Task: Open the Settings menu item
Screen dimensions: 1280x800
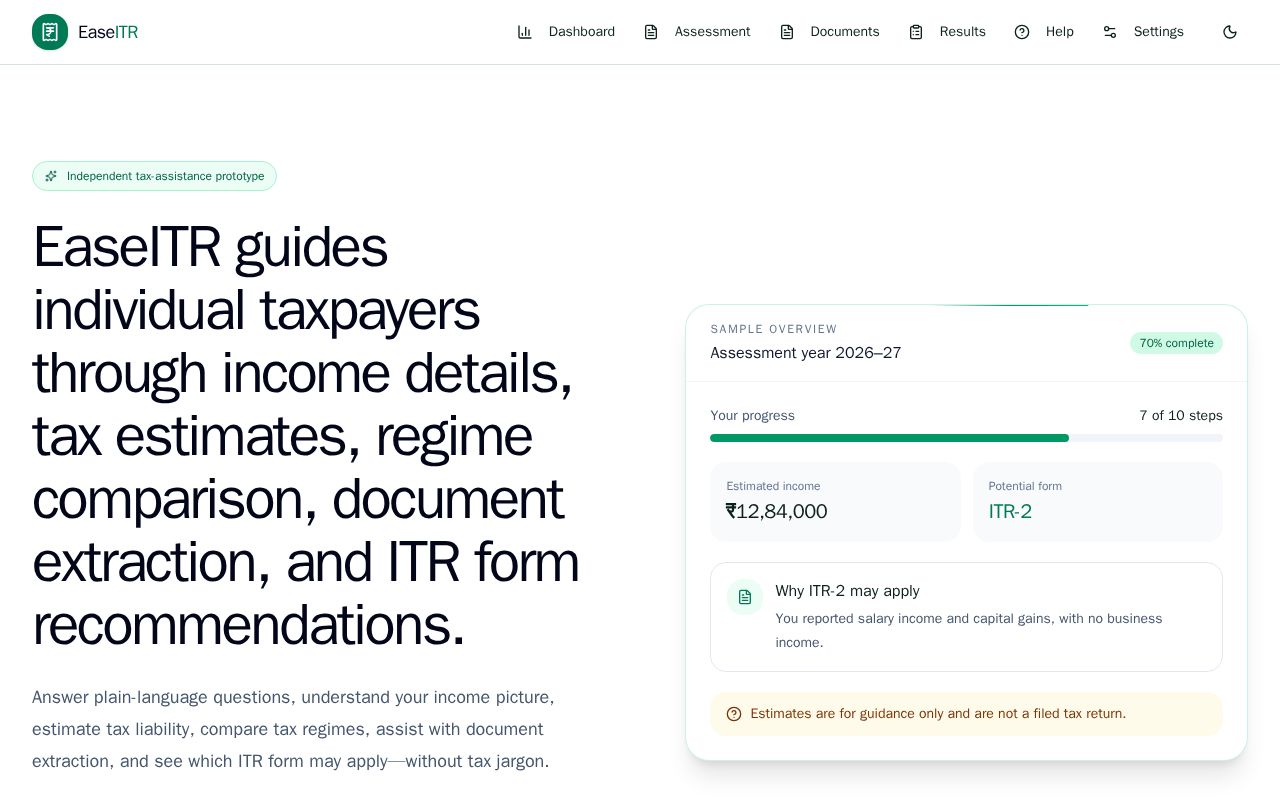Action: 1143,32
